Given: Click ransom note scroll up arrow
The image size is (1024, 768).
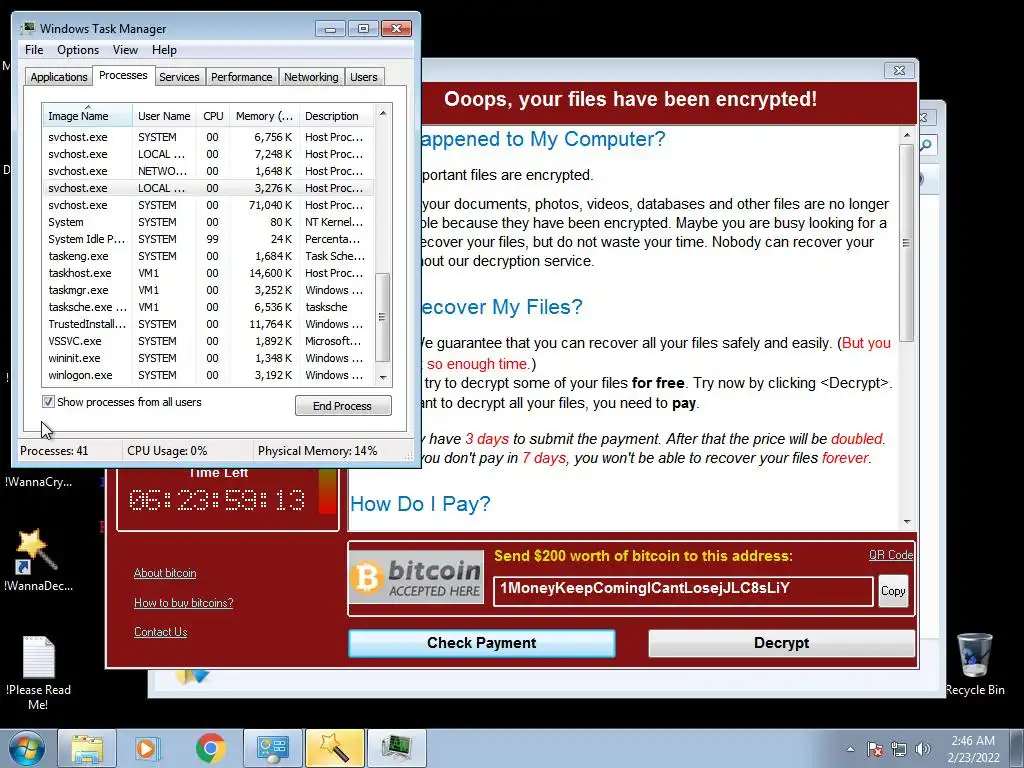Looking at the screenshot, I should click(x=906, y=135).
